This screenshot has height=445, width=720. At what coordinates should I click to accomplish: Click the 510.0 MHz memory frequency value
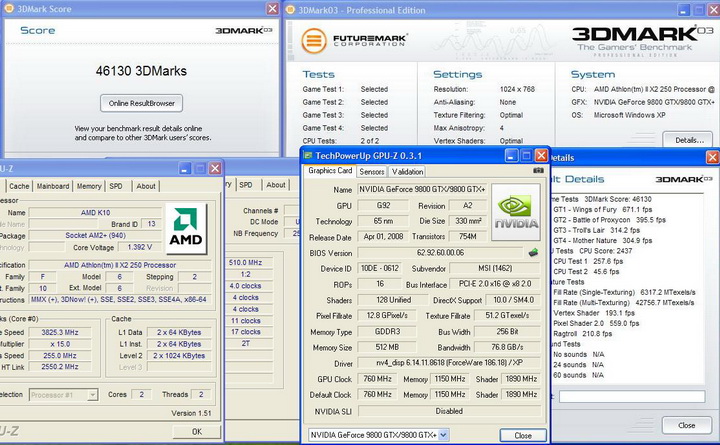tap(245, 263)
